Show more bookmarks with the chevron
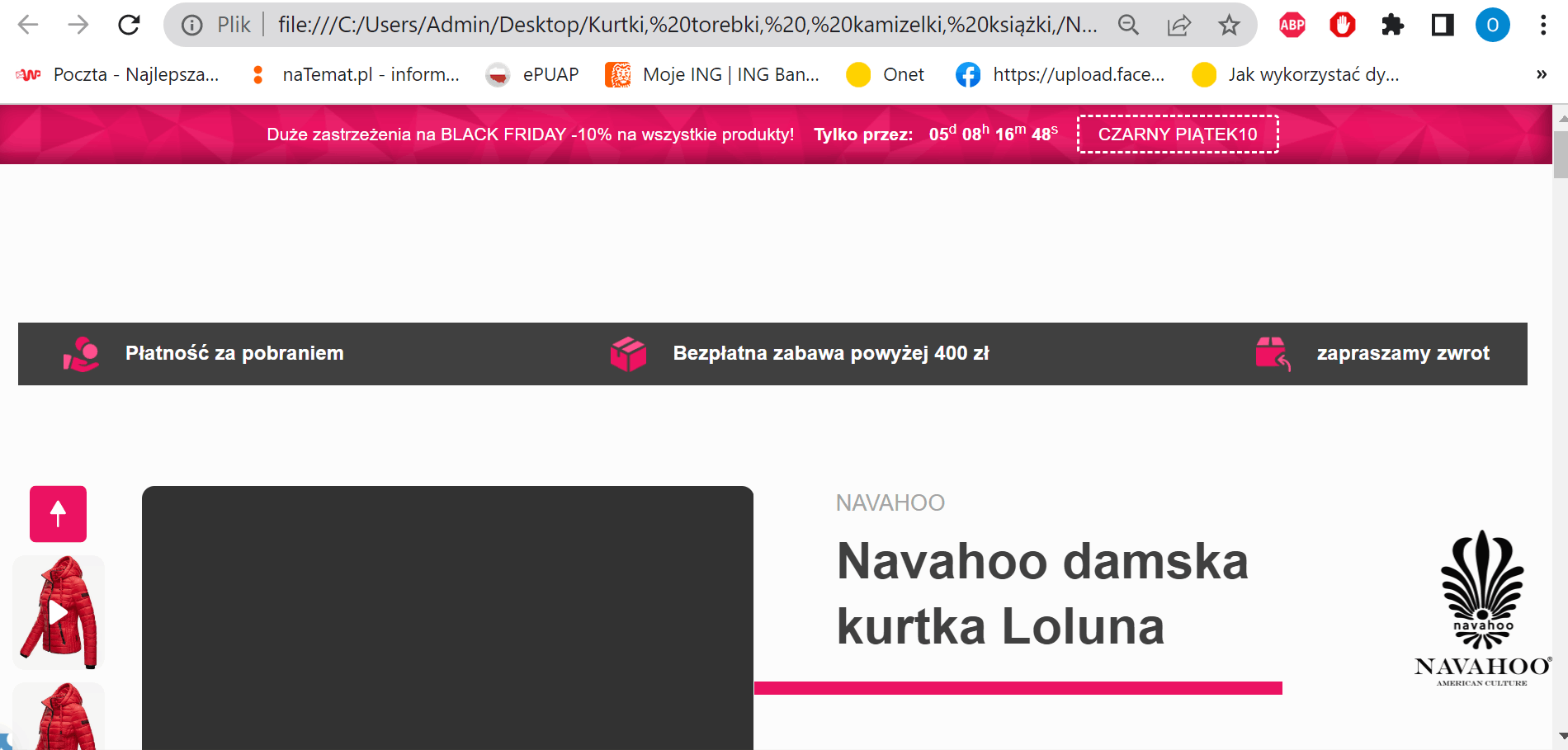The width and height of the screenshot is (1568, 750). [1542, 74]
